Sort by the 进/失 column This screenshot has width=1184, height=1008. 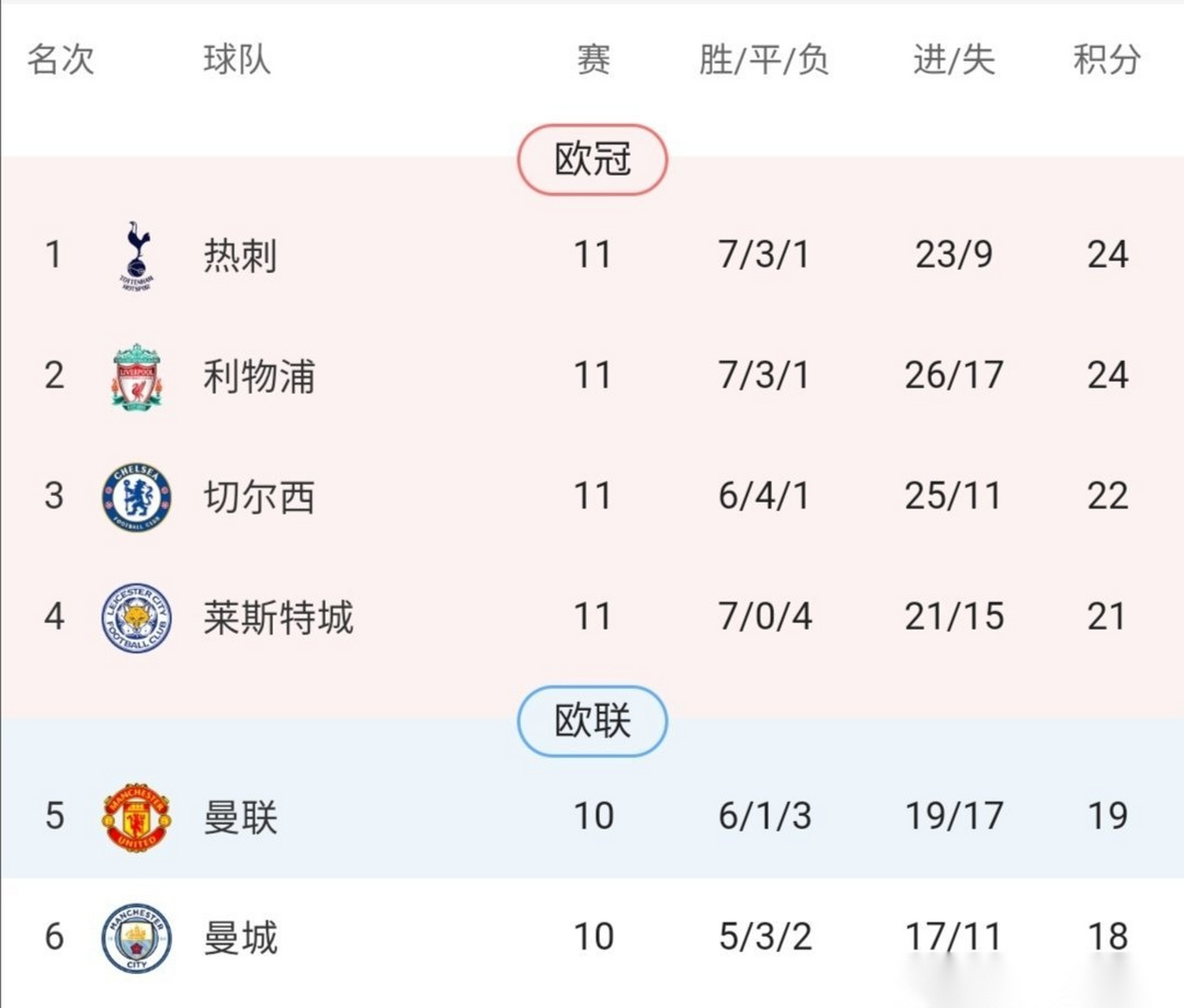(x=953, y=61)
